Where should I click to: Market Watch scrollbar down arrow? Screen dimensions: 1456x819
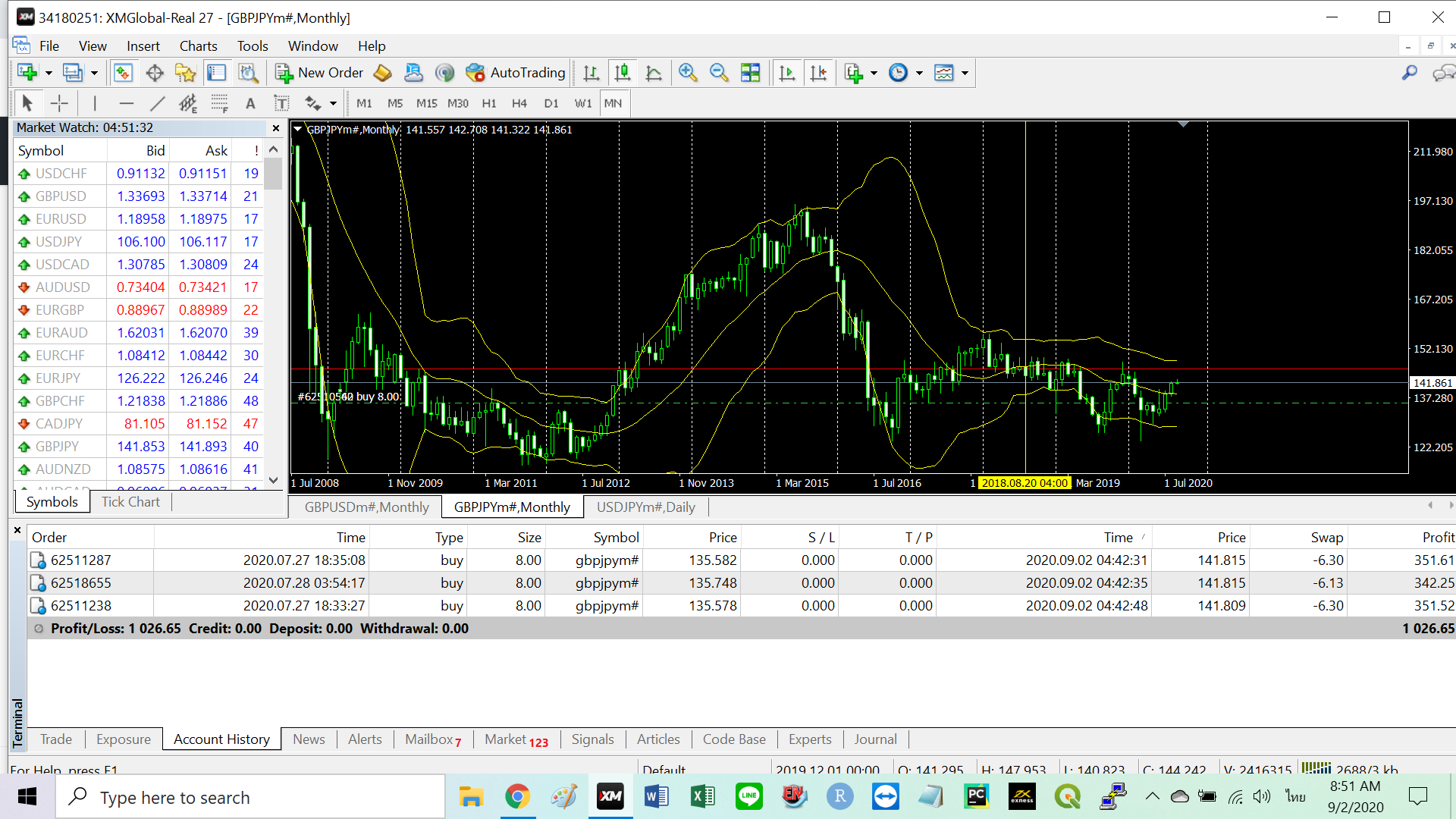point(274,481)
